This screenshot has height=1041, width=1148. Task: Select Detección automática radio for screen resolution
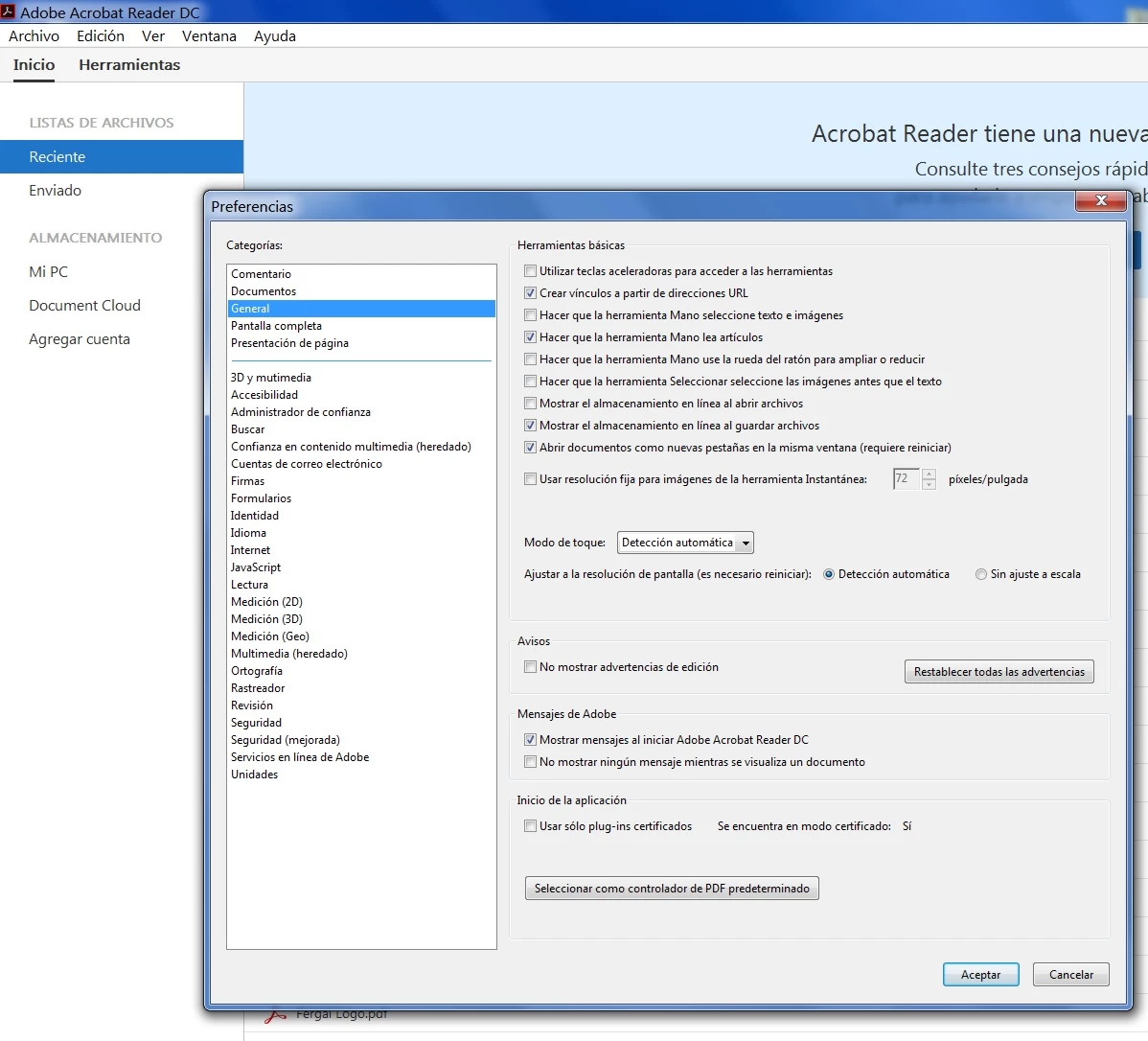click(x=829, y=574)
